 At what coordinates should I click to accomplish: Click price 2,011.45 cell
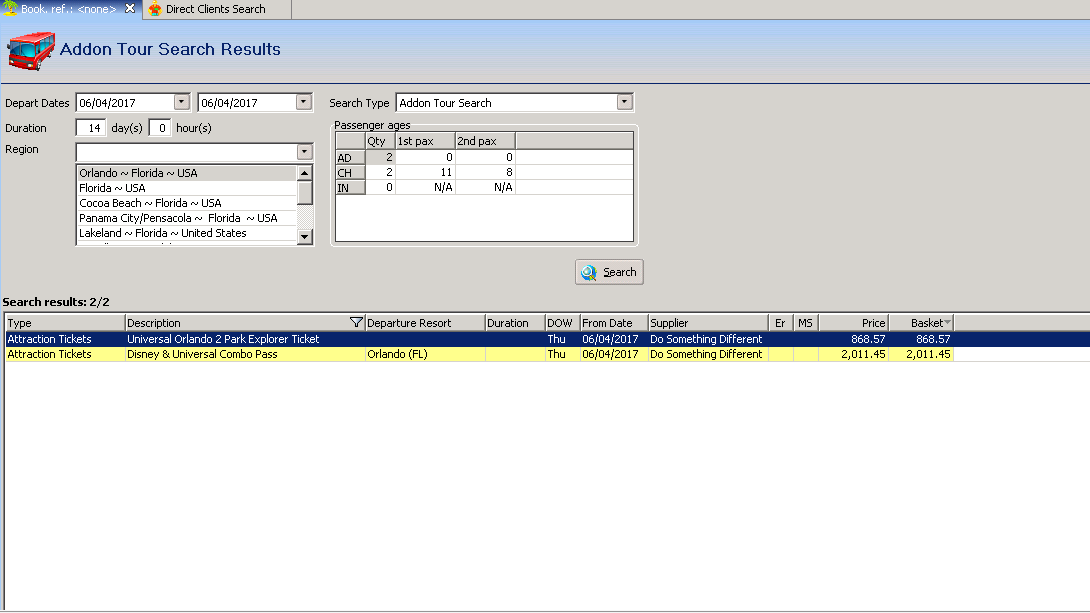tap(854, 354)
